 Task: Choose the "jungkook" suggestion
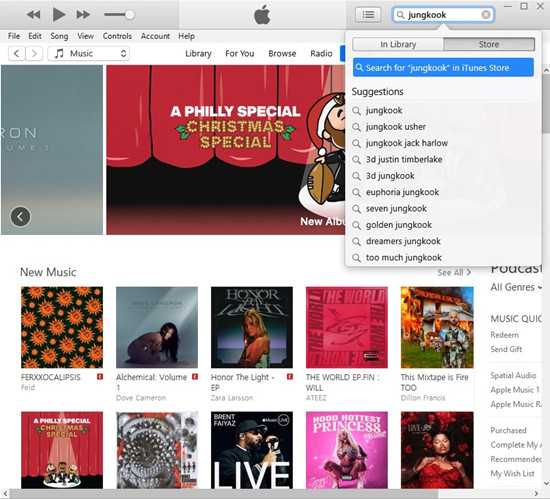coord(443,110)
